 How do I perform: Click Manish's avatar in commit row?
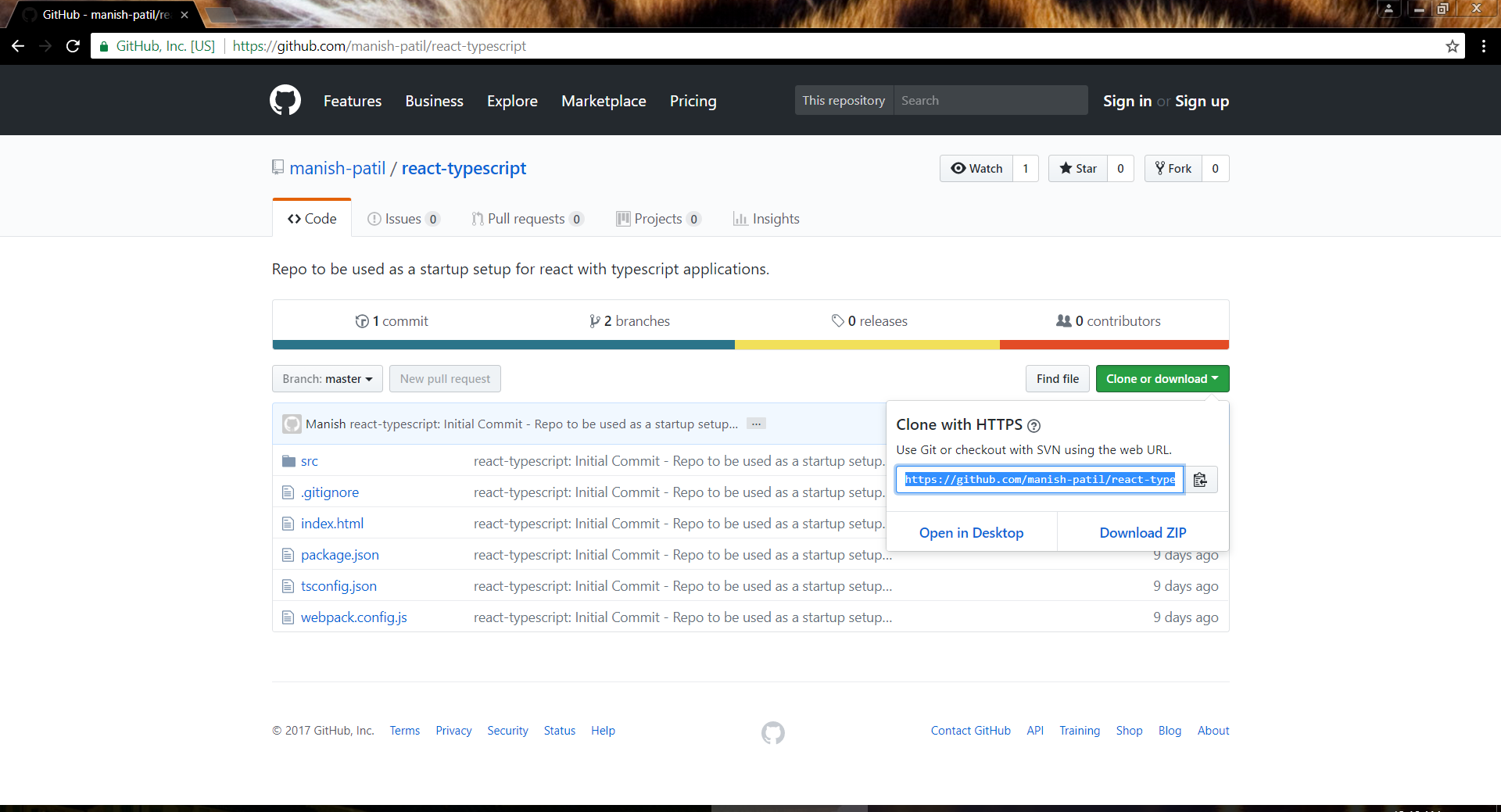(292, 424)
